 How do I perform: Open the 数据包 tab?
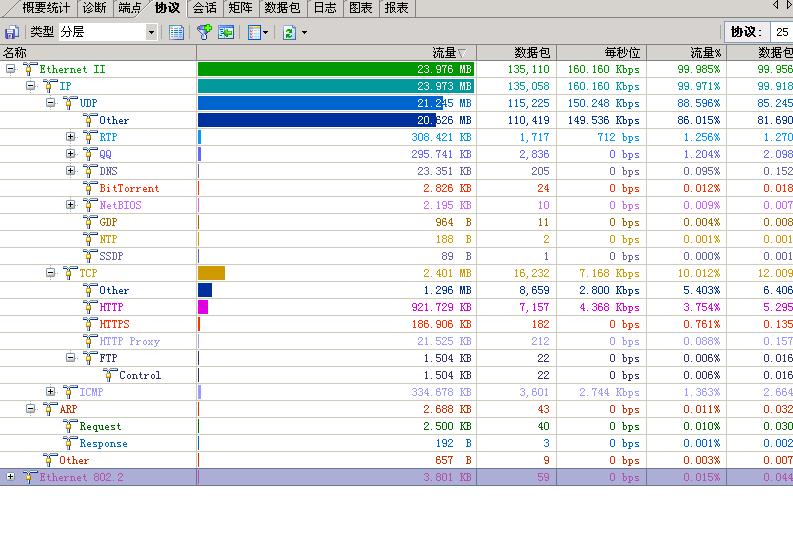[281, 8]
